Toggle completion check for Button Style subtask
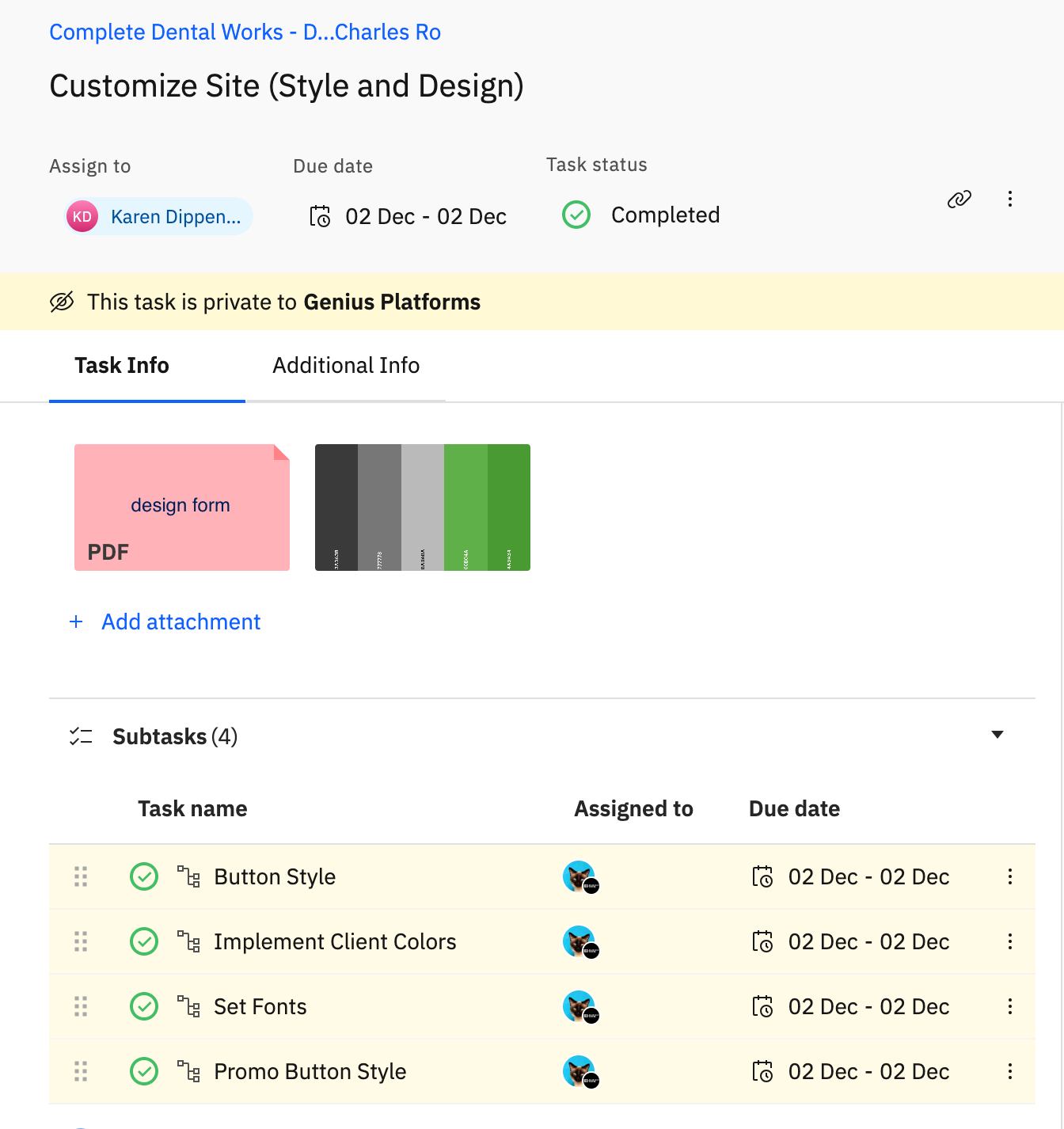This screenshot has width=1064, height=1129. 144,876
